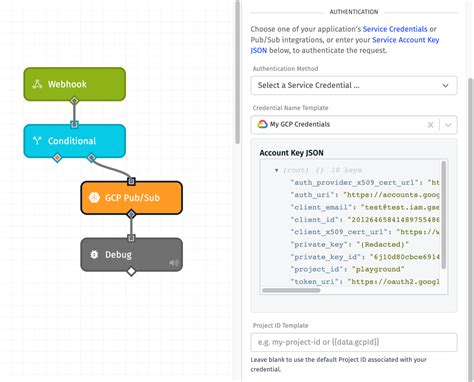Open the Authentication Method dropdown
The image size is (474, 382).
click(x=354, y=85)
